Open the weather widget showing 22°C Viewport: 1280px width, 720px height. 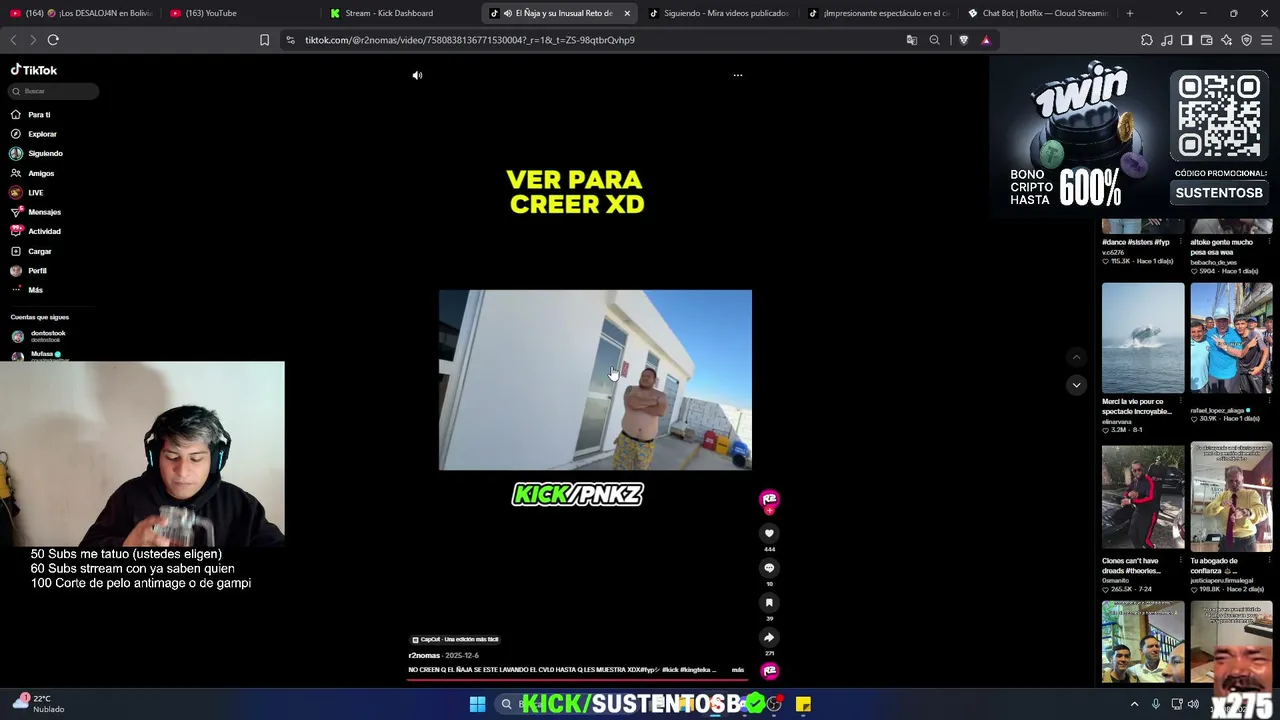click(x=38, y=704)
